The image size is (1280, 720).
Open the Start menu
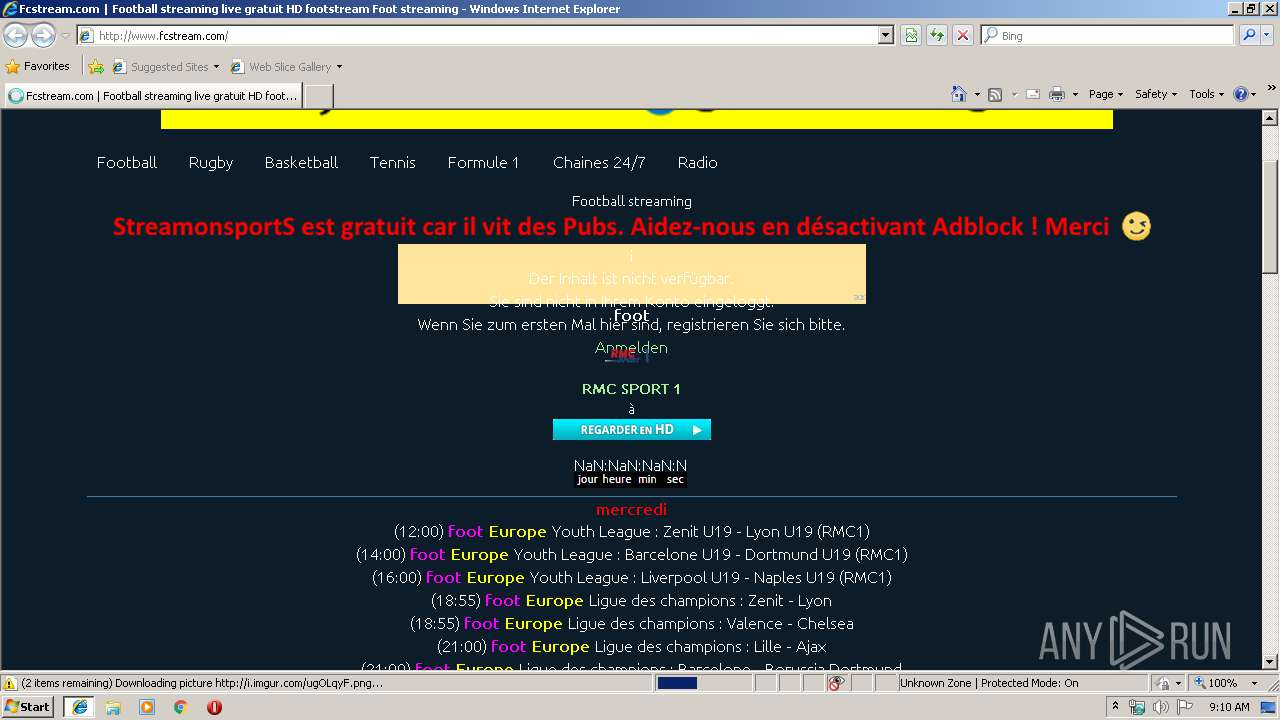28,706
